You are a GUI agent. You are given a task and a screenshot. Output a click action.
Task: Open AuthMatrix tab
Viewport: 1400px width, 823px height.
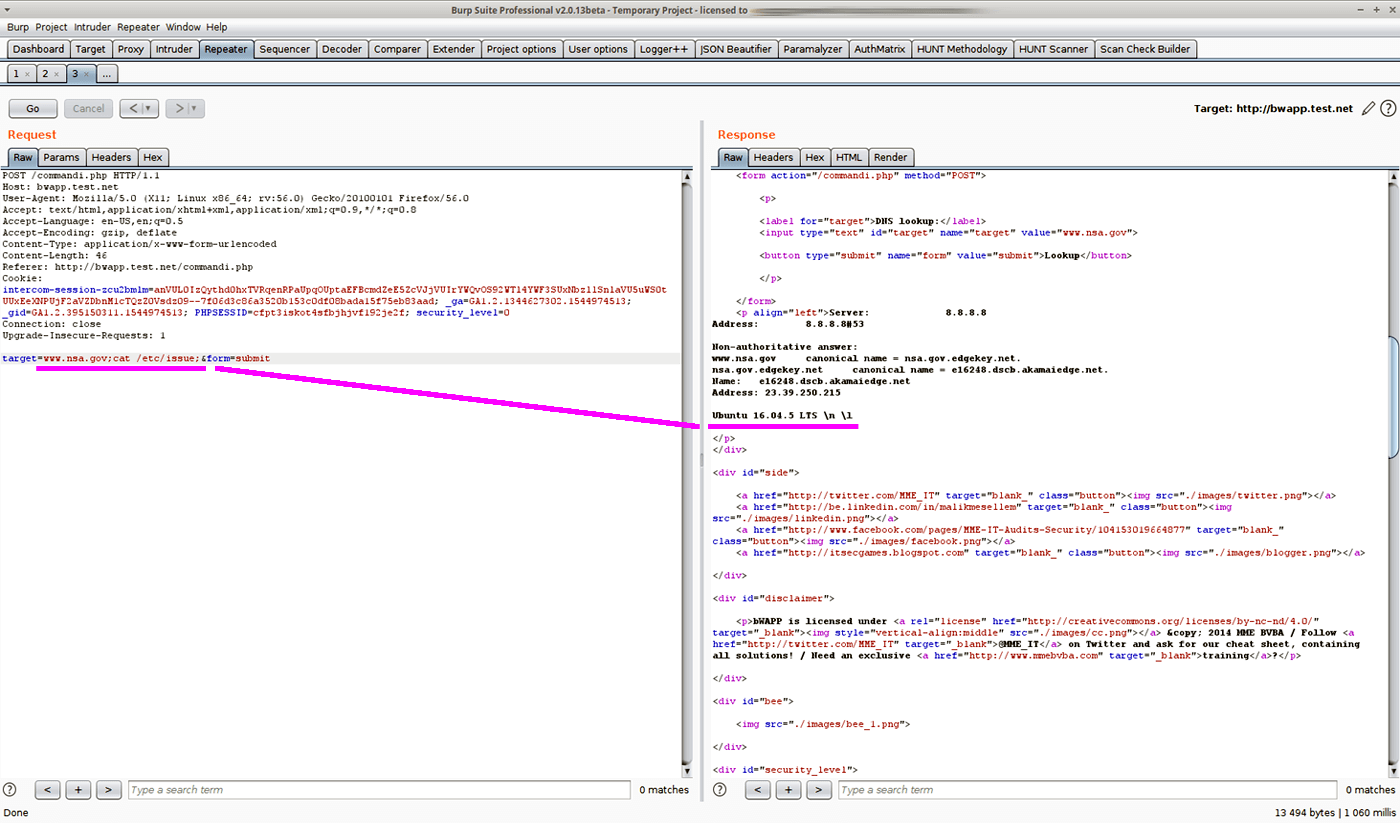click(880, 49)
